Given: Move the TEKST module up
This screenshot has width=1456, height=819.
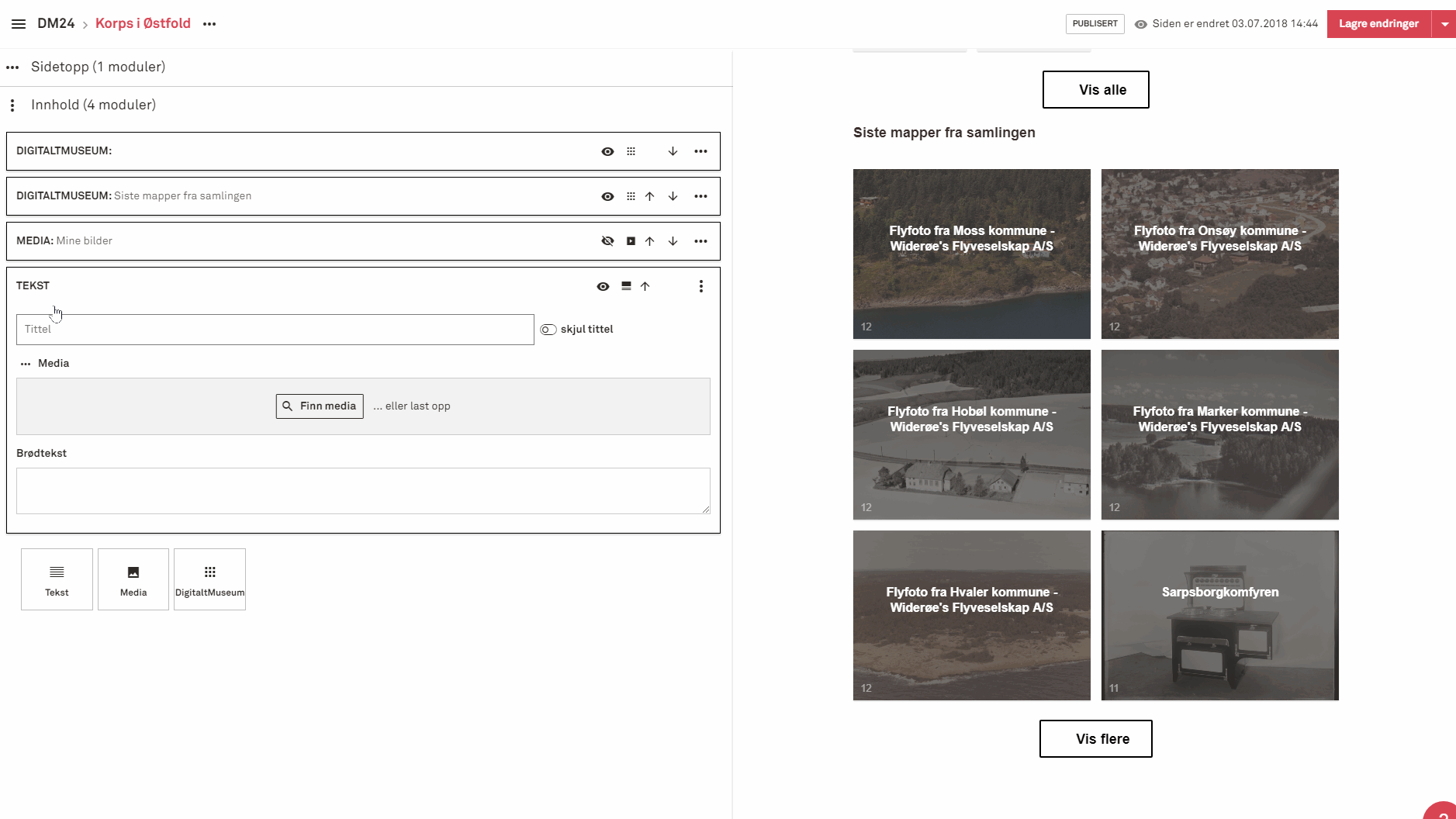Looking at the screenshot, I should [x=645, y=286].
